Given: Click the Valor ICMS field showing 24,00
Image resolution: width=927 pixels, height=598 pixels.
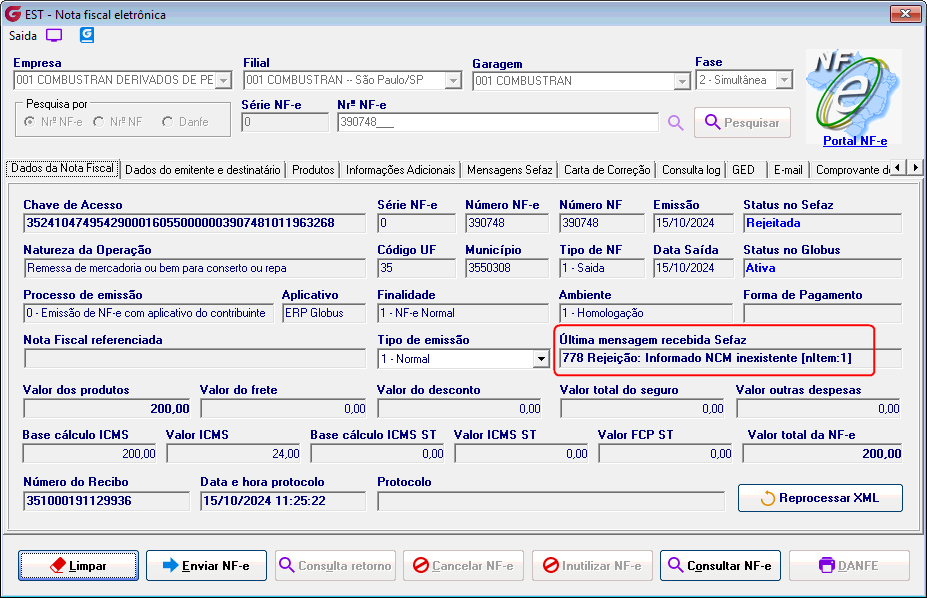Looking at the screenshot, I should (x=234, y=454).
